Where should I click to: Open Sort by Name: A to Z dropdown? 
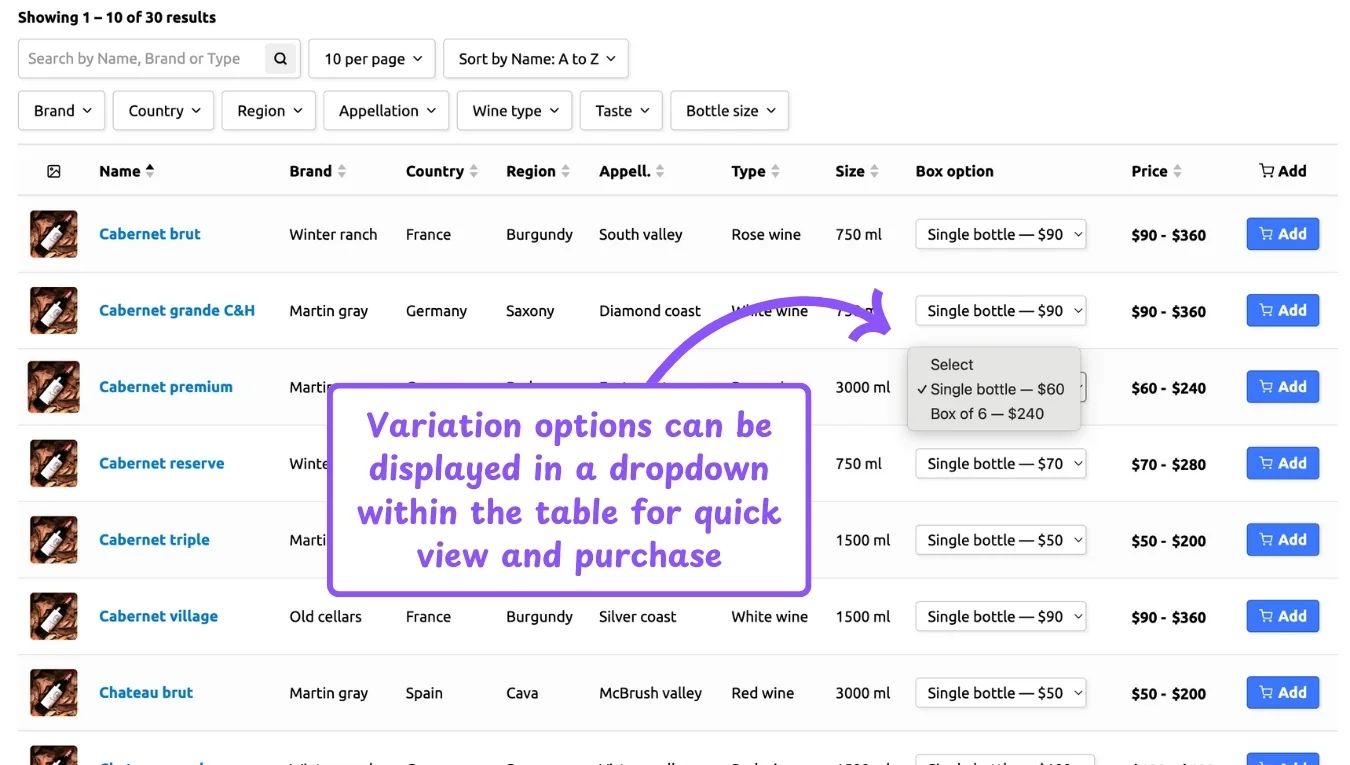coord(536,59)
